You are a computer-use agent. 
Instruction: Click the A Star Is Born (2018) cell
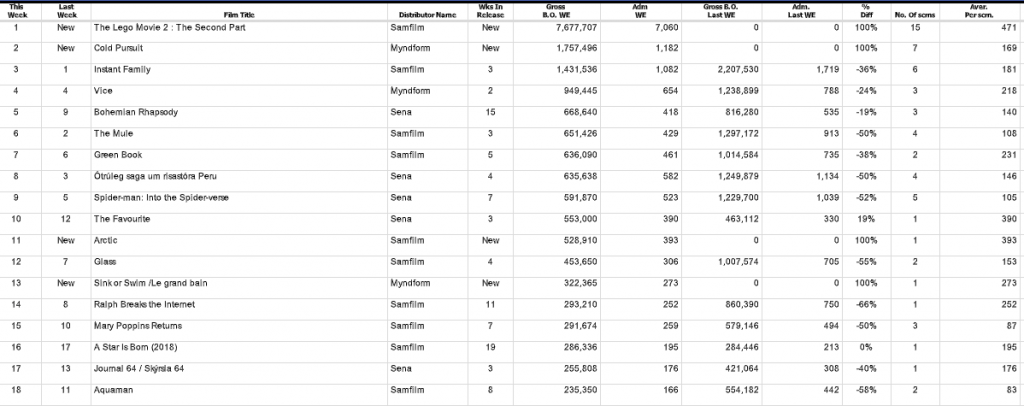click(x=137, y=346)
